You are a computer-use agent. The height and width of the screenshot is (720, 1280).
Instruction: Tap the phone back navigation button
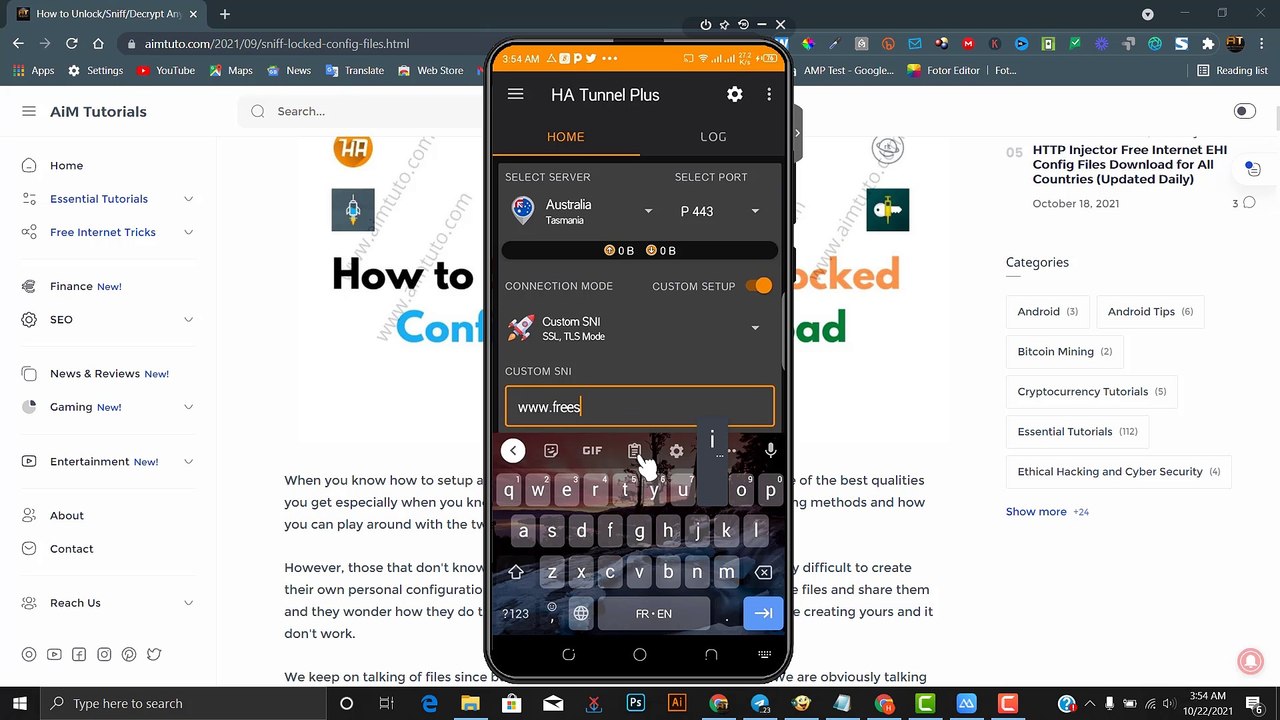click(711, 655)
